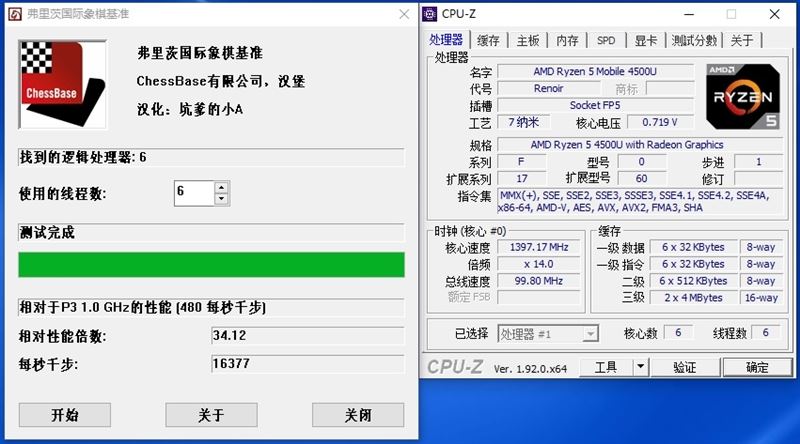Click the core voltage value 0.719 V
The width and height of the screenshot is (800, 444).
(660, 122)
